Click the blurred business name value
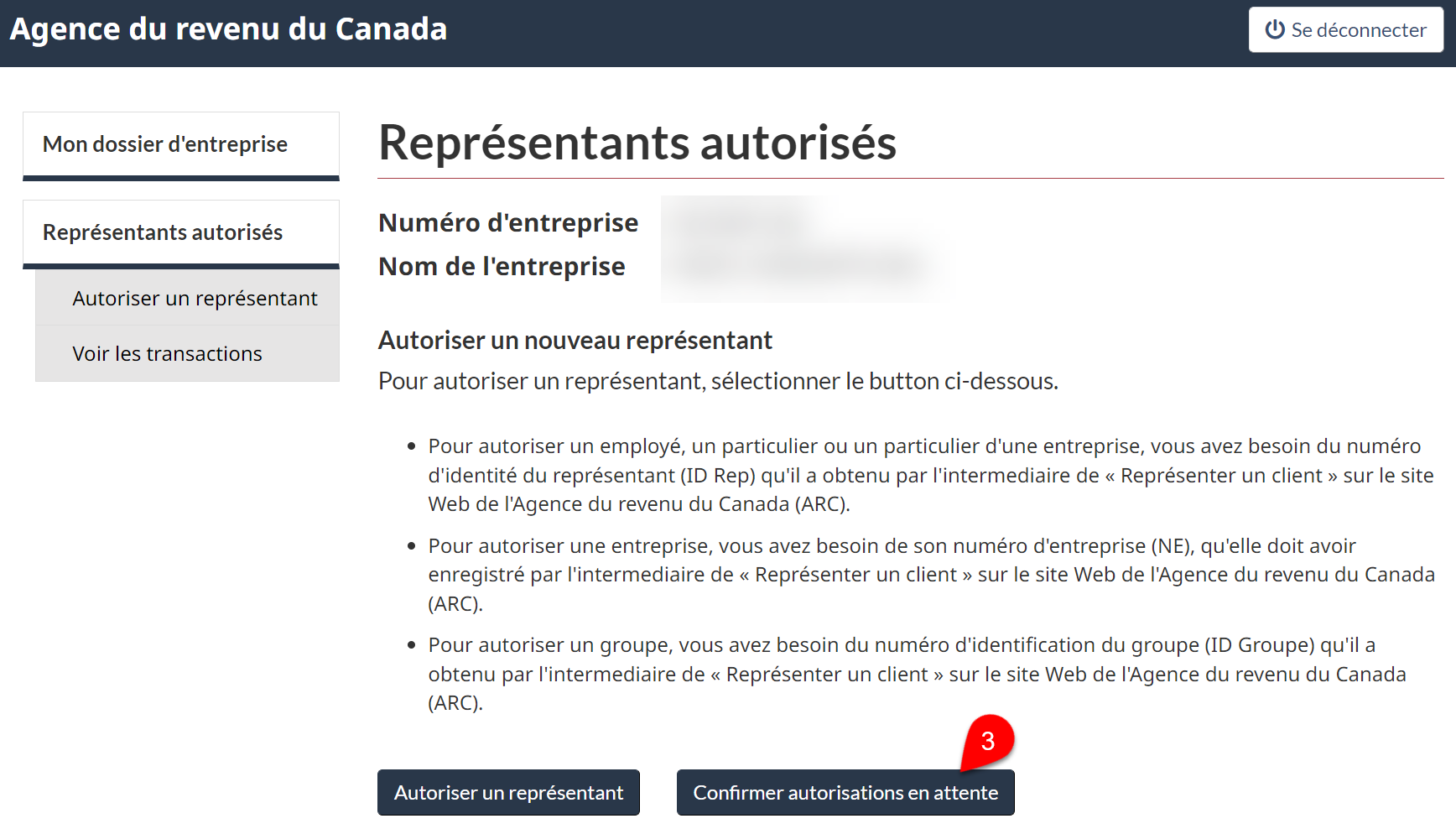Image resolution: width=1456 pixels, height=834 pixels. [801, 266]
